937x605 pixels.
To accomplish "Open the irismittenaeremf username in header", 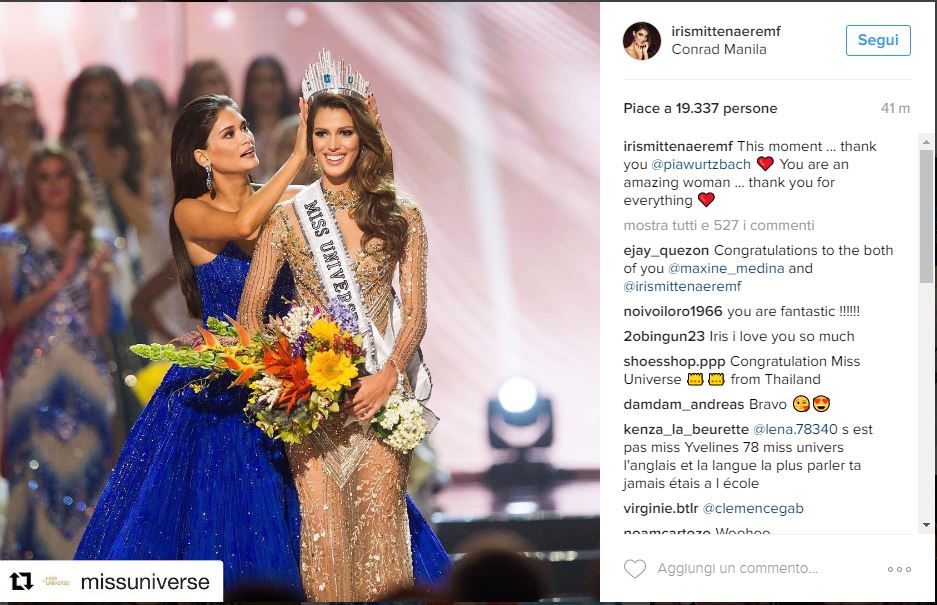I will [x=725, y=31].
